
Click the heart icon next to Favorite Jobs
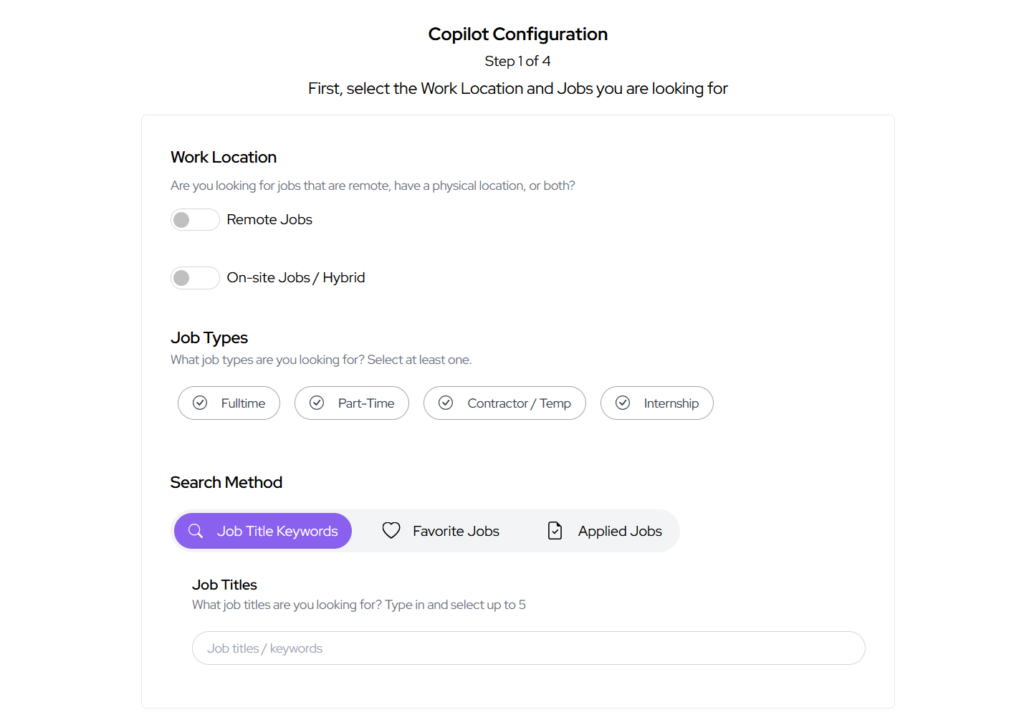coord(390,530)
